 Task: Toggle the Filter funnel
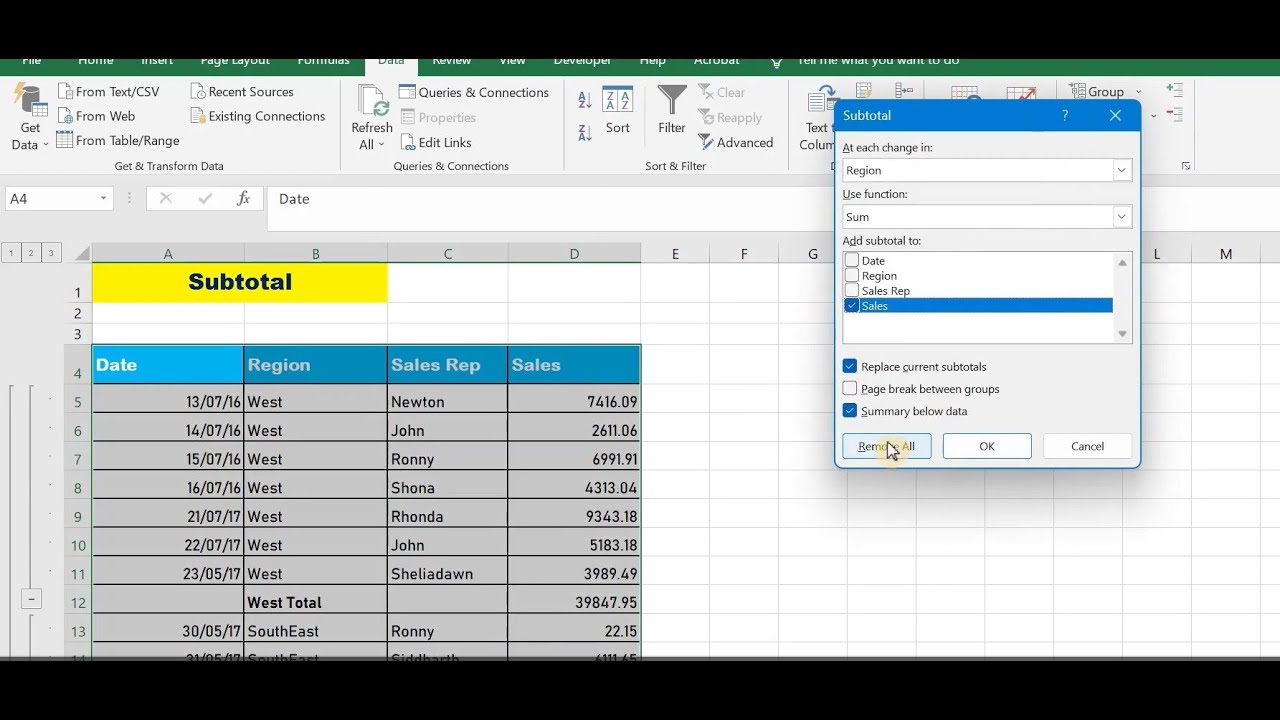[672, 110]
